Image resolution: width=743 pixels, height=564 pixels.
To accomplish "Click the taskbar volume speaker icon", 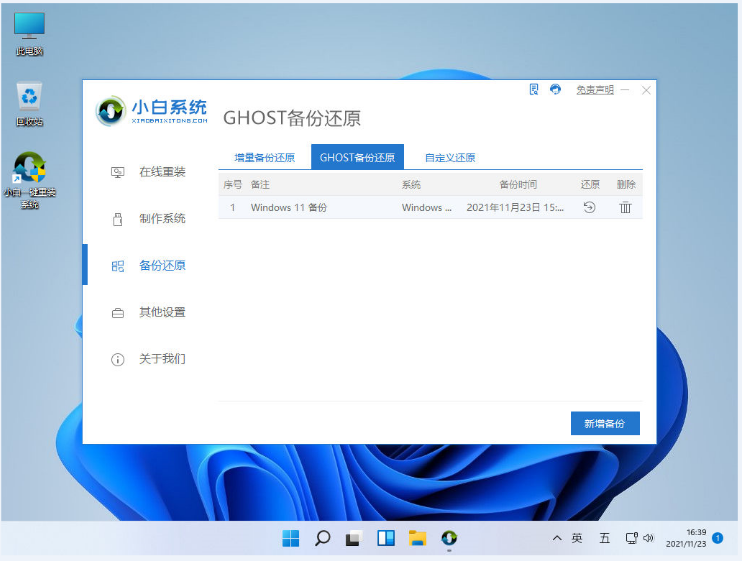I will (648, 538).
